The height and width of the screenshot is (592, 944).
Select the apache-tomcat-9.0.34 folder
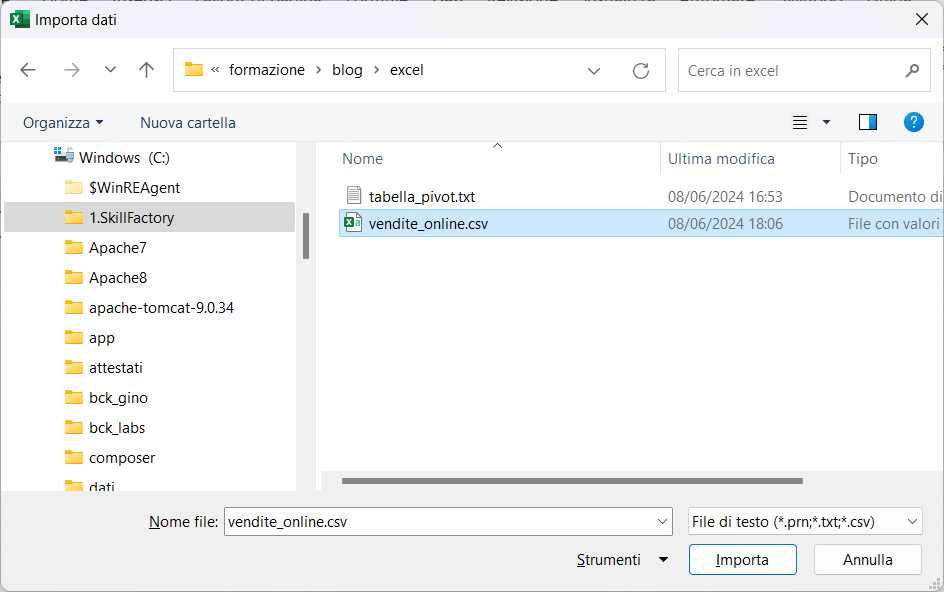pos(161,308)
